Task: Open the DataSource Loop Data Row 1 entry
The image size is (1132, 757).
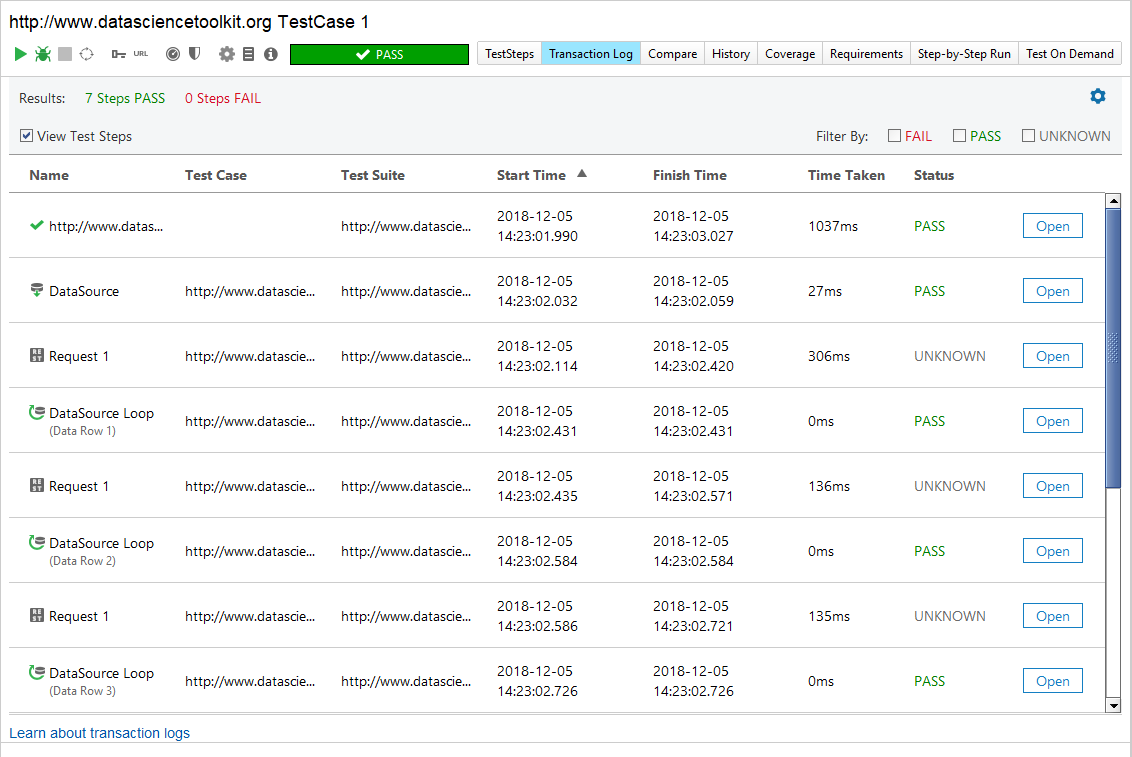Action: (1053, 421)
